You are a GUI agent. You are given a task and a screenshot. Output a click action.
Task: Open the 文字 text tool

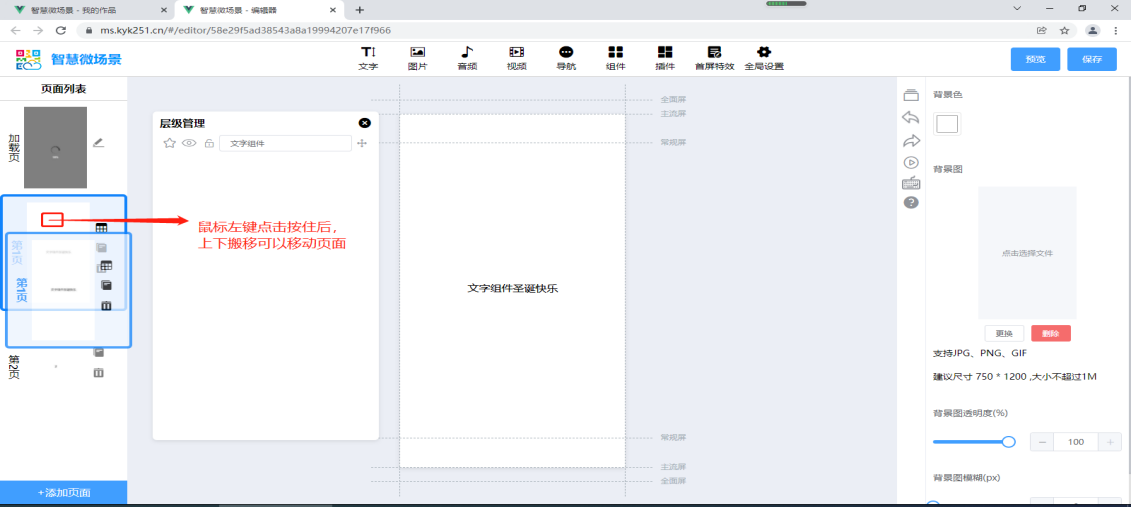tap(368, 58)
